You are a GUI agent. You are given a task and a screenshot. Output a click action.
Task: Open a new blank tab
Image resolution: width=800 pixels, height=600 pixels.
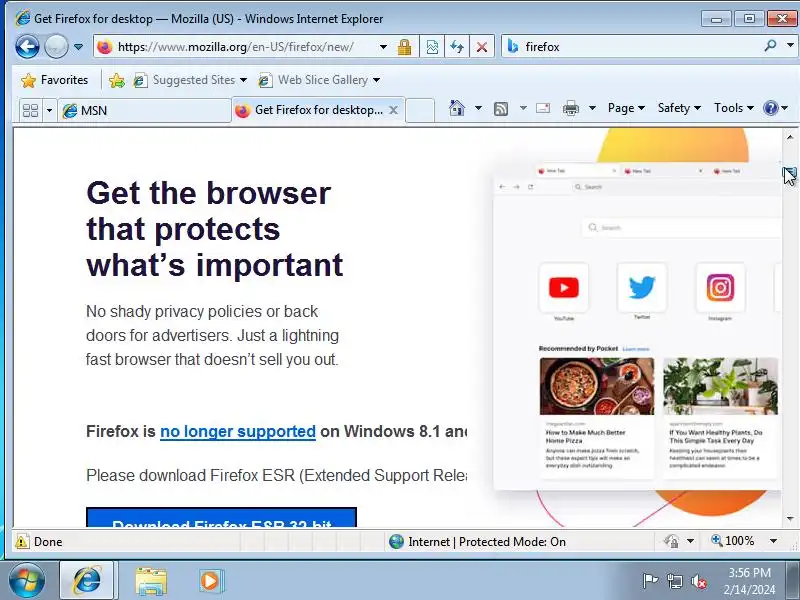[x=420, y=110]
